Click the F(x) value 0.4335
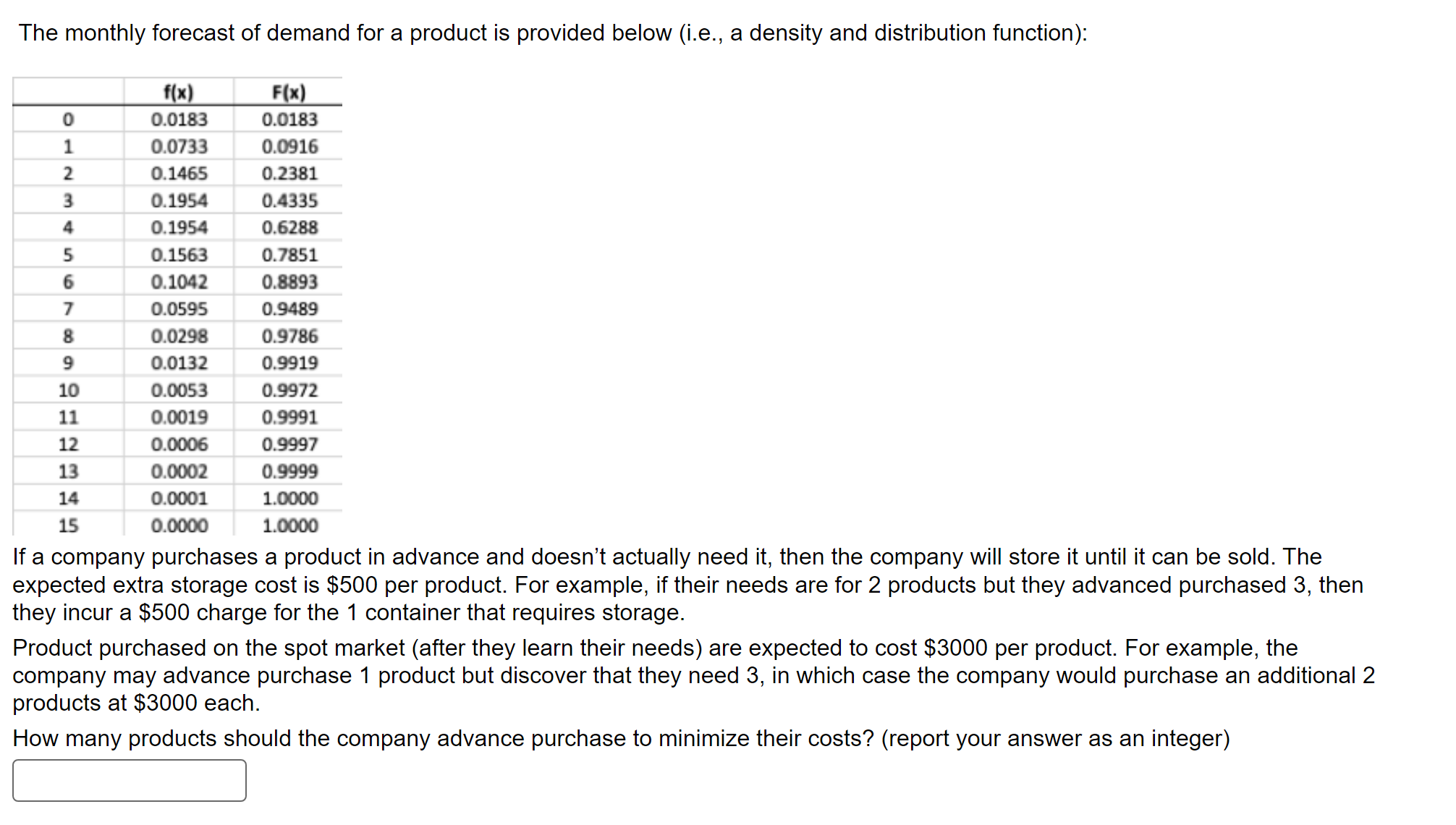Viewport: 1456px width, 825px height. point(289,201)
